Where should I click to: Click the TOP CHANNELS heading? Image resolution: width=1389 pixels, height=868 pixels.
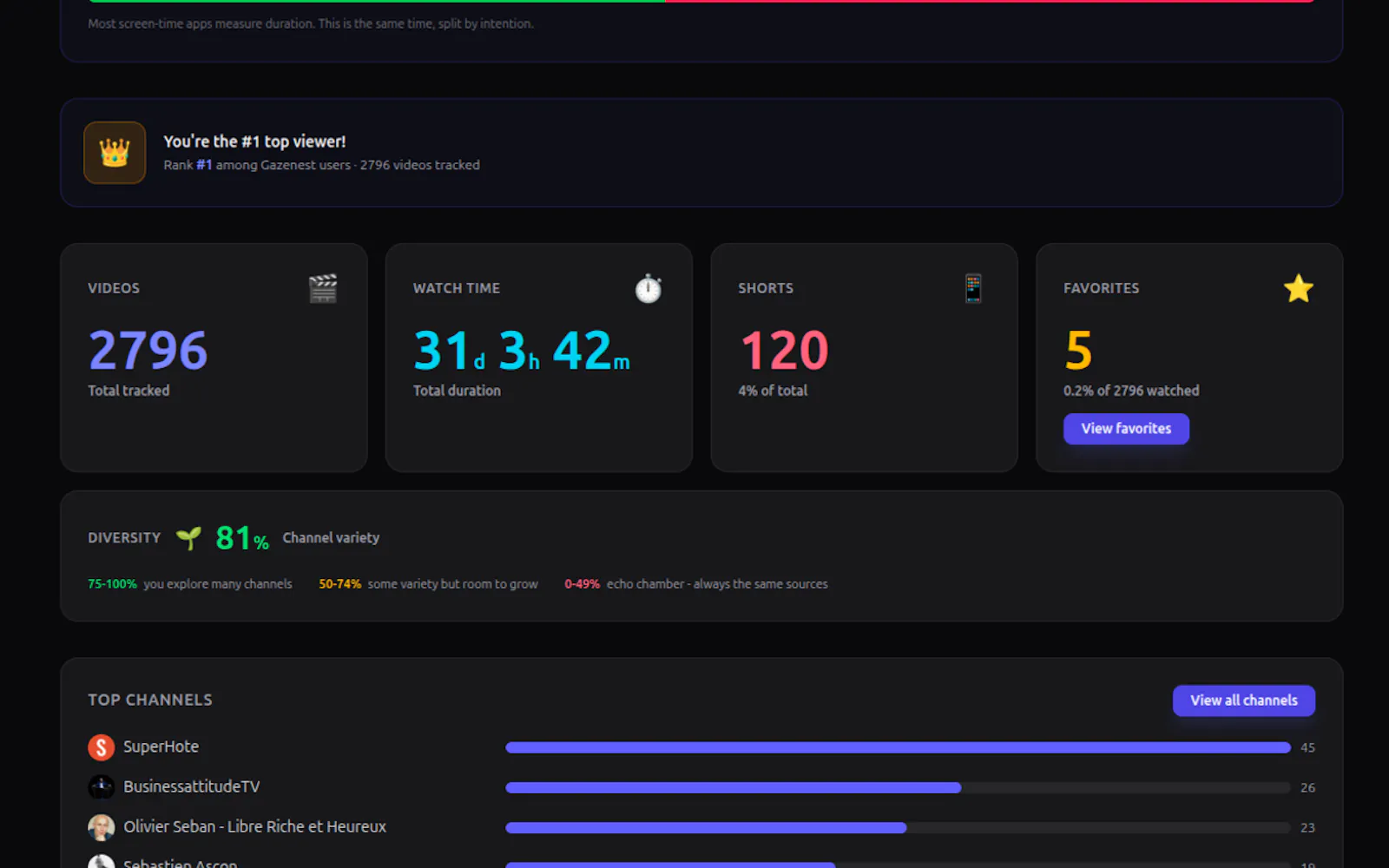point(150,700)
